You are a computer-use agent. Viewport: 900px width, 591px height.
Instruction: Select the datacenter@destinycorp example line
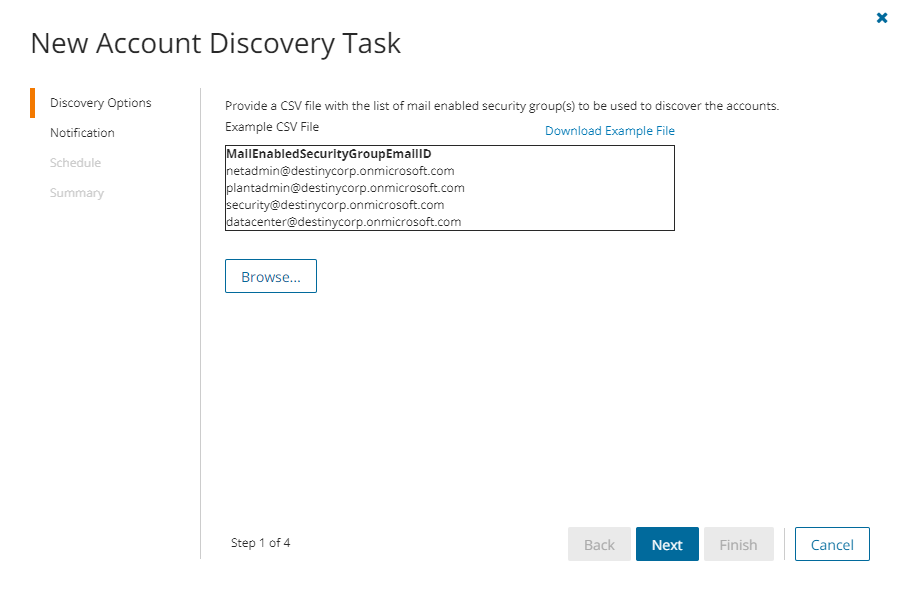(343, 222)
